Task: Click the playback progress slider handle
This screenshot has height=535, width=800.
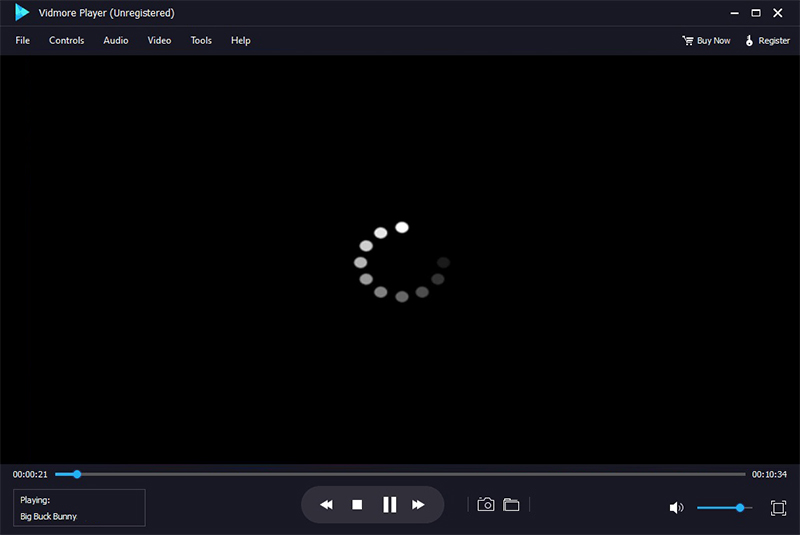Action: point(77,474)
